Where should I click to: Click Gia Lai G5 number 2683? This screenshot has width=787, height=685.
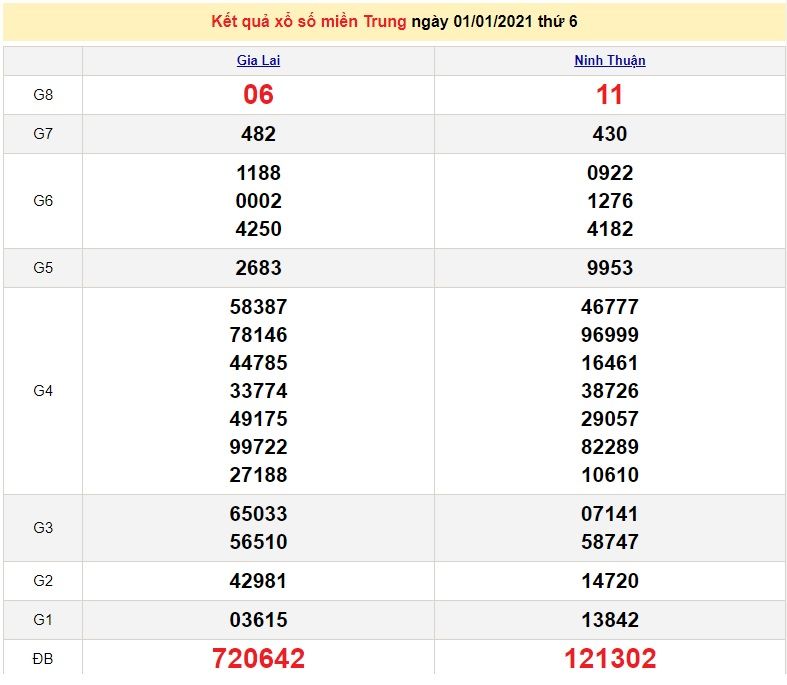coord(258,268)
